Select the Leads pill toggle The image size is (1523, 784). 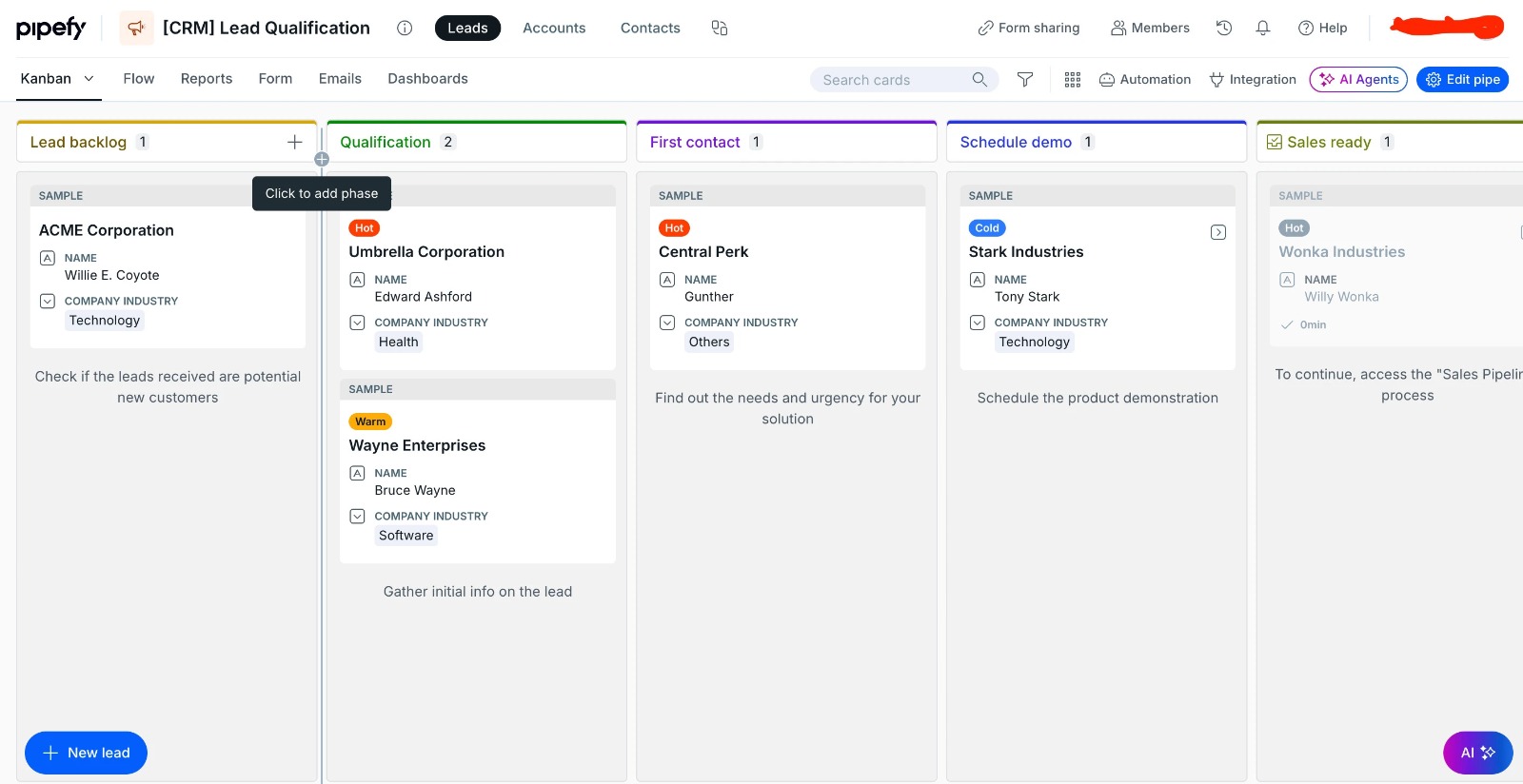[x=467, y=29]
